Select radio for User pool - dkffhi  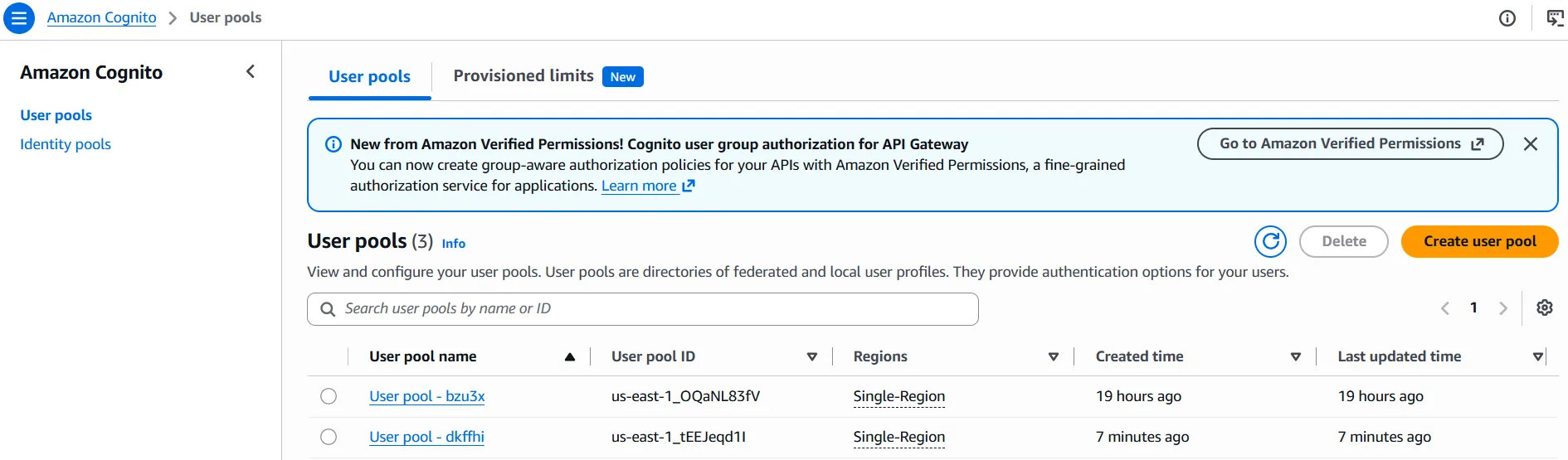tap(329, 437)
